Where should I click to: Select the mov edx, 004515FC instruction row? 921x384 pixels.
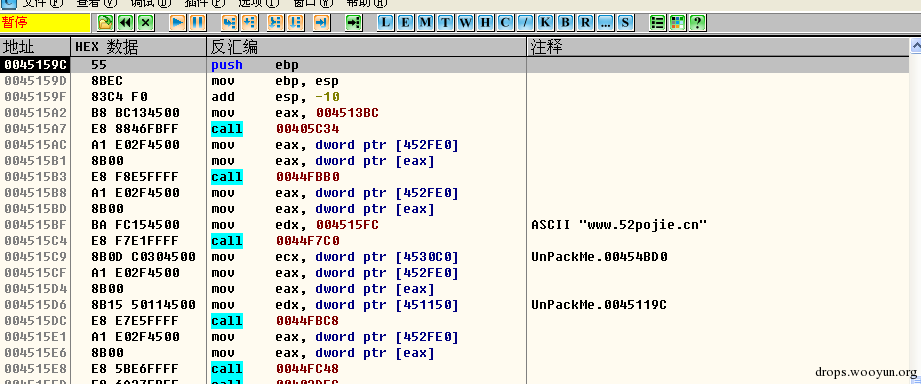[455, 225]
